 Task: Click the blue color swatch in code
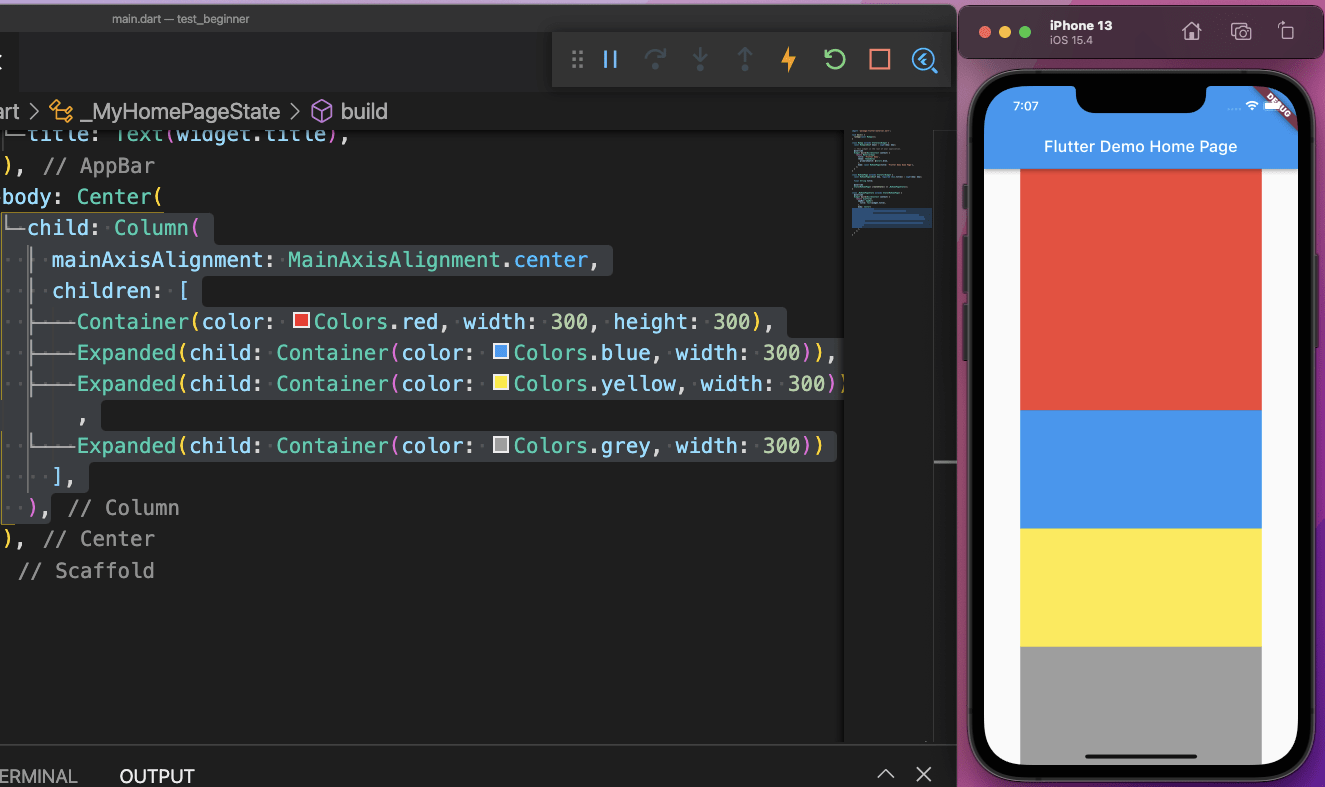click(x=501, y=352)
